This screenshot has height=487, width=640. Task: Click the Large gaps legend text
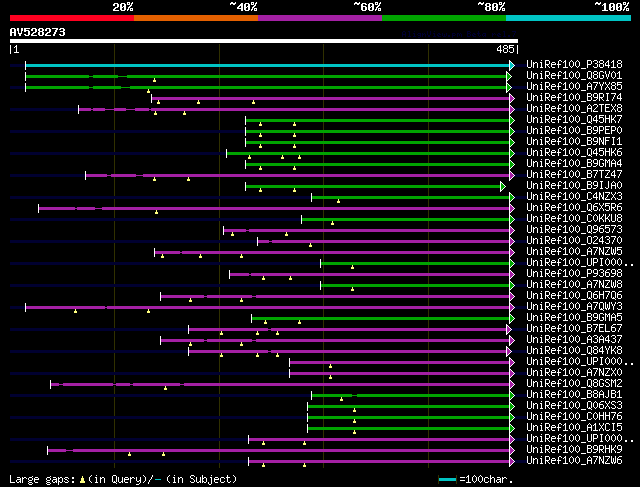pyautogui.click(x=123, y=479)
